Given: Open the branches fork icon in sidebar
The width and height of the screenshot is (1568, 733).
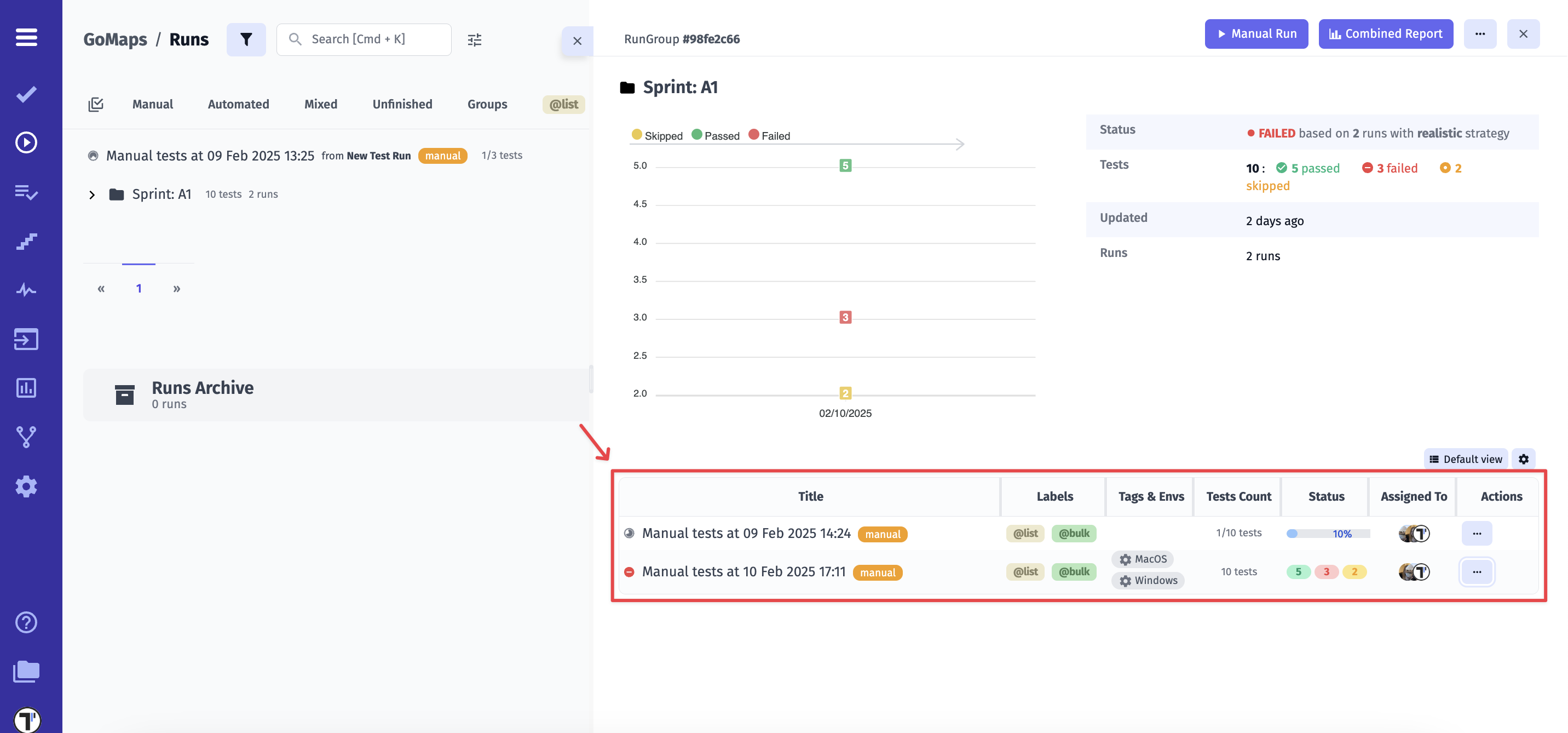Looking at the screenshot, I should pyautogui.click(x=26, y=437).
